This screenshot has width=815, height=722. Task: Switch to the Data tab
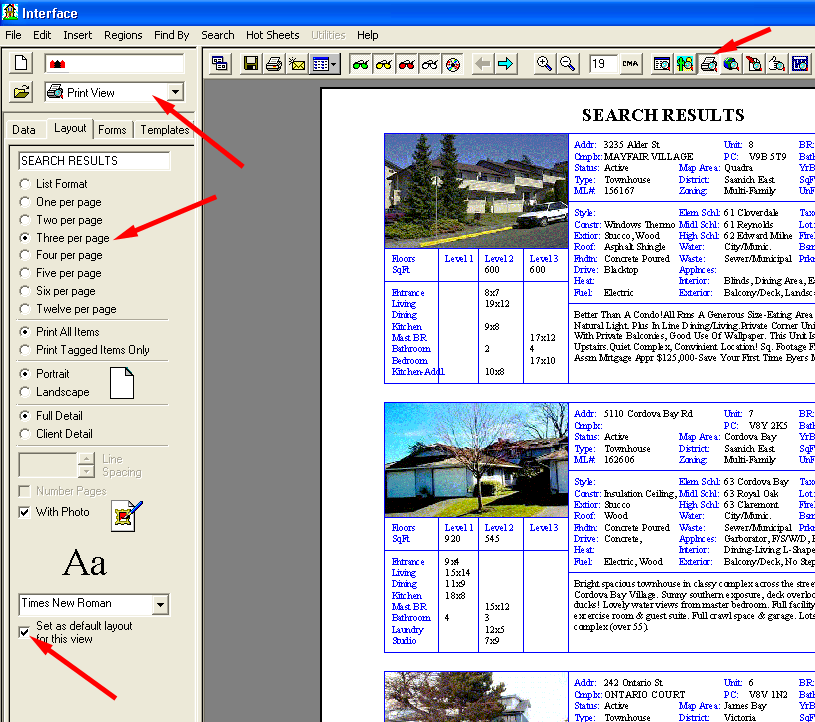click(24, 129)
